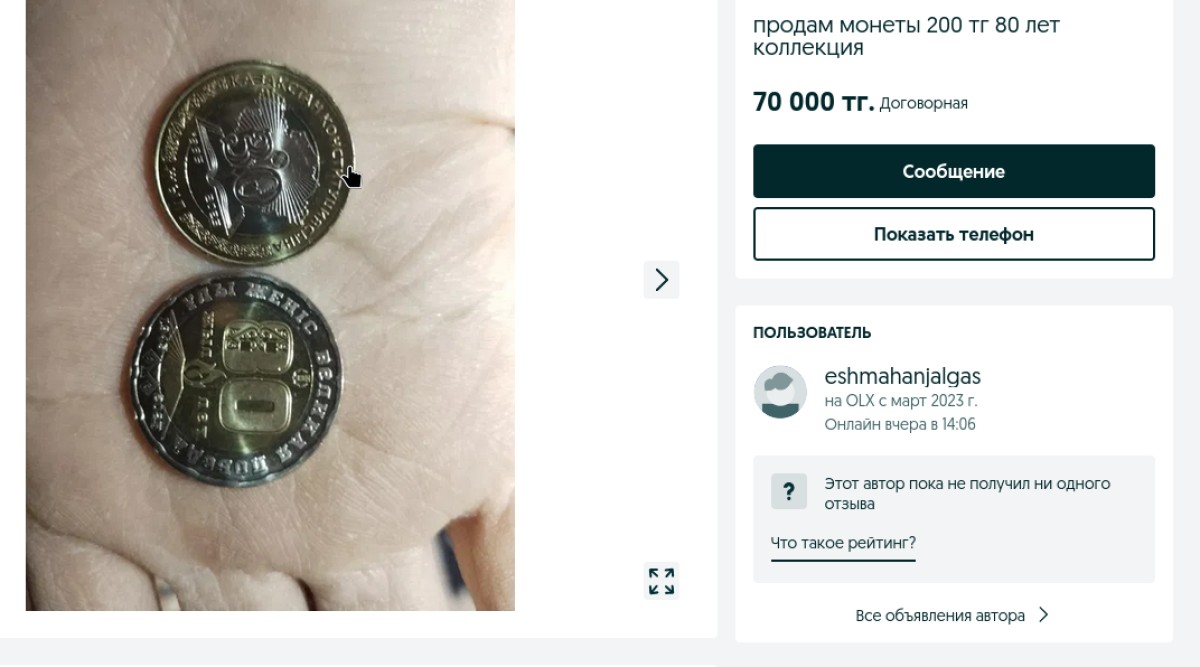The width and height of the screenshot is (1200, 667).
Task: Click the coin photo to enlarge it
Action: (x=268, y=300)
